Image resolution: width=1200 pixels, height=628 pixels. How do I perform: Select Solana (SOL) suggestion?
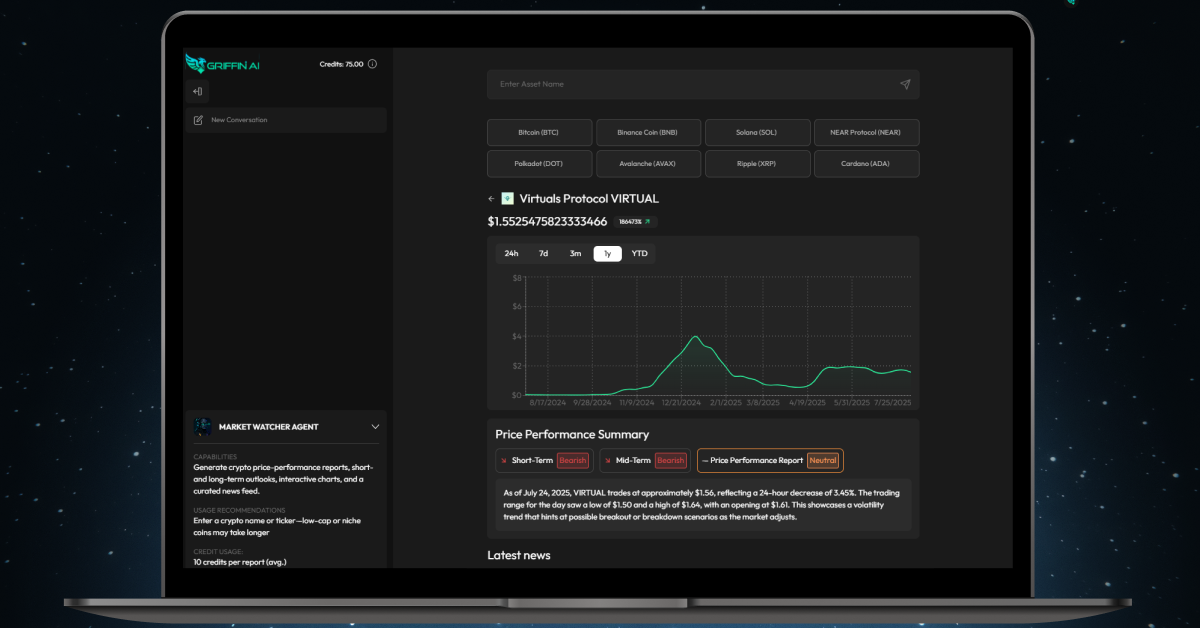758,133
